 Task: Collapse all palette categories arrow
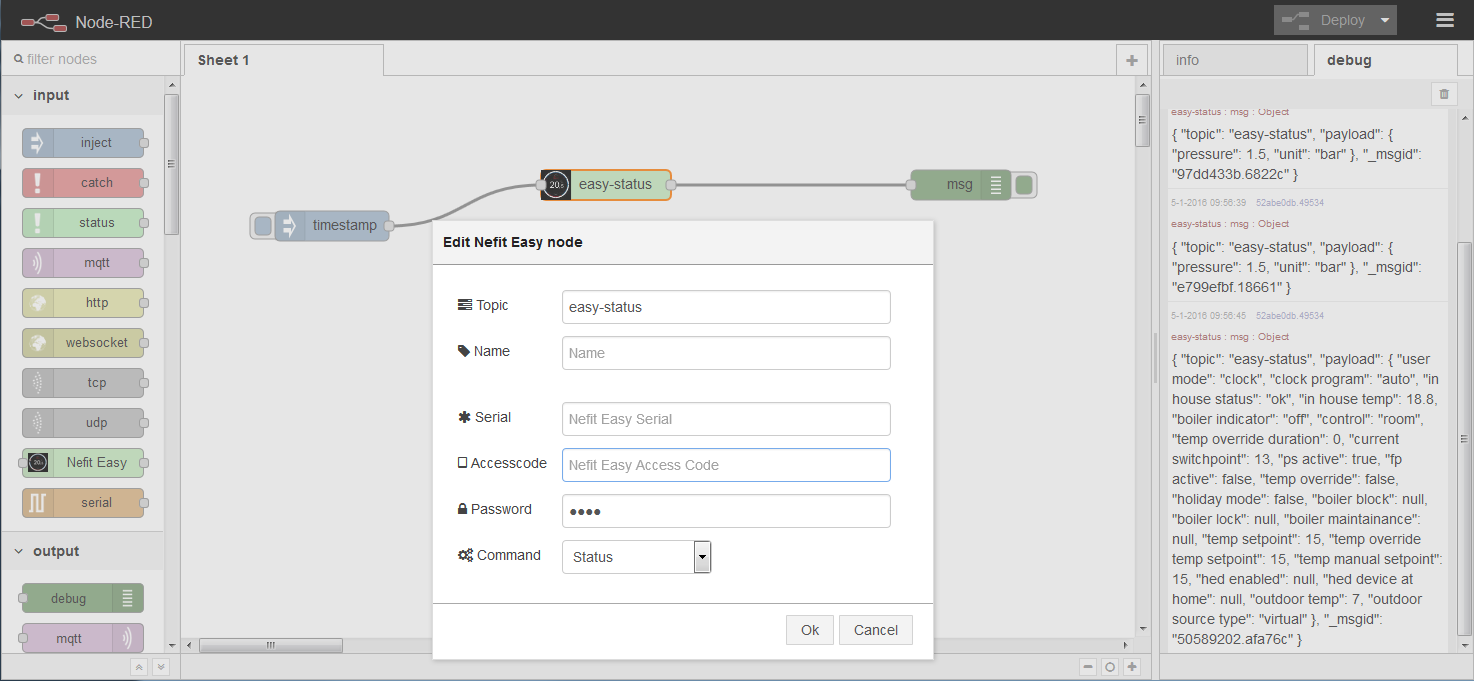click(x=139, y=667)
